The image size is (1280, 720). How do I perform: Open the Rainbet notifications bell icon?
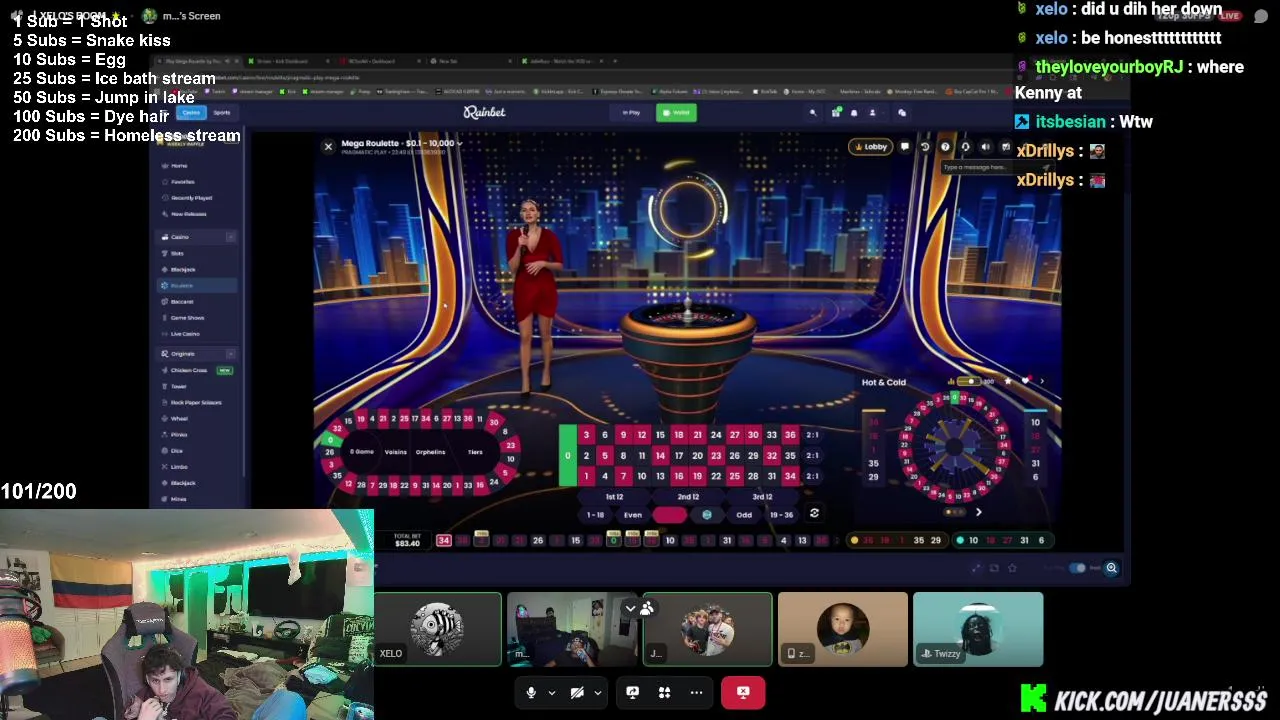854,112
